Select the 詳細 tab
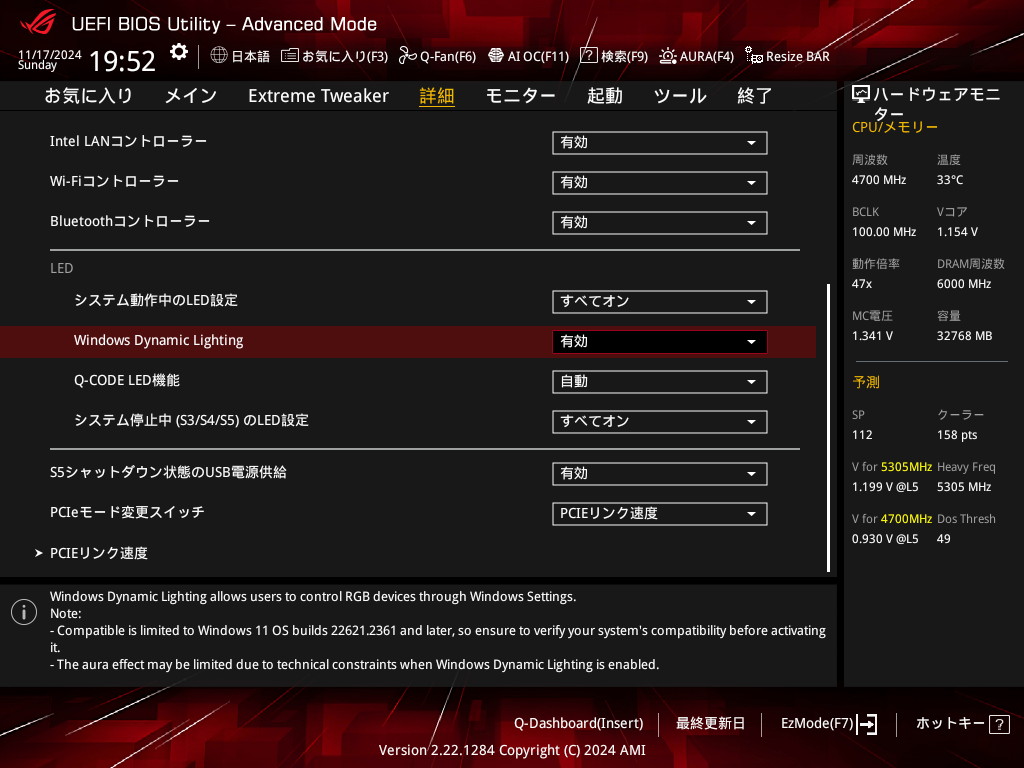 tap(437, 96)
